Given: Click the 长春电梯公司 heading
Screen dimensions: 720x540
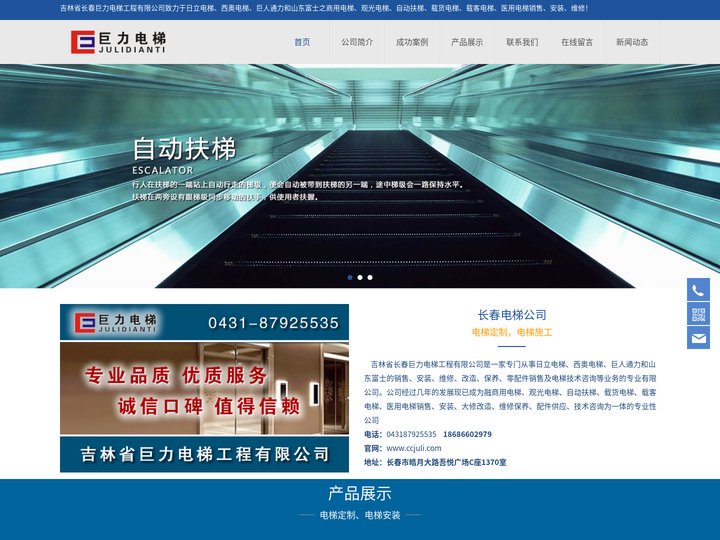Looking at the screenshot, I should [512, 315].
